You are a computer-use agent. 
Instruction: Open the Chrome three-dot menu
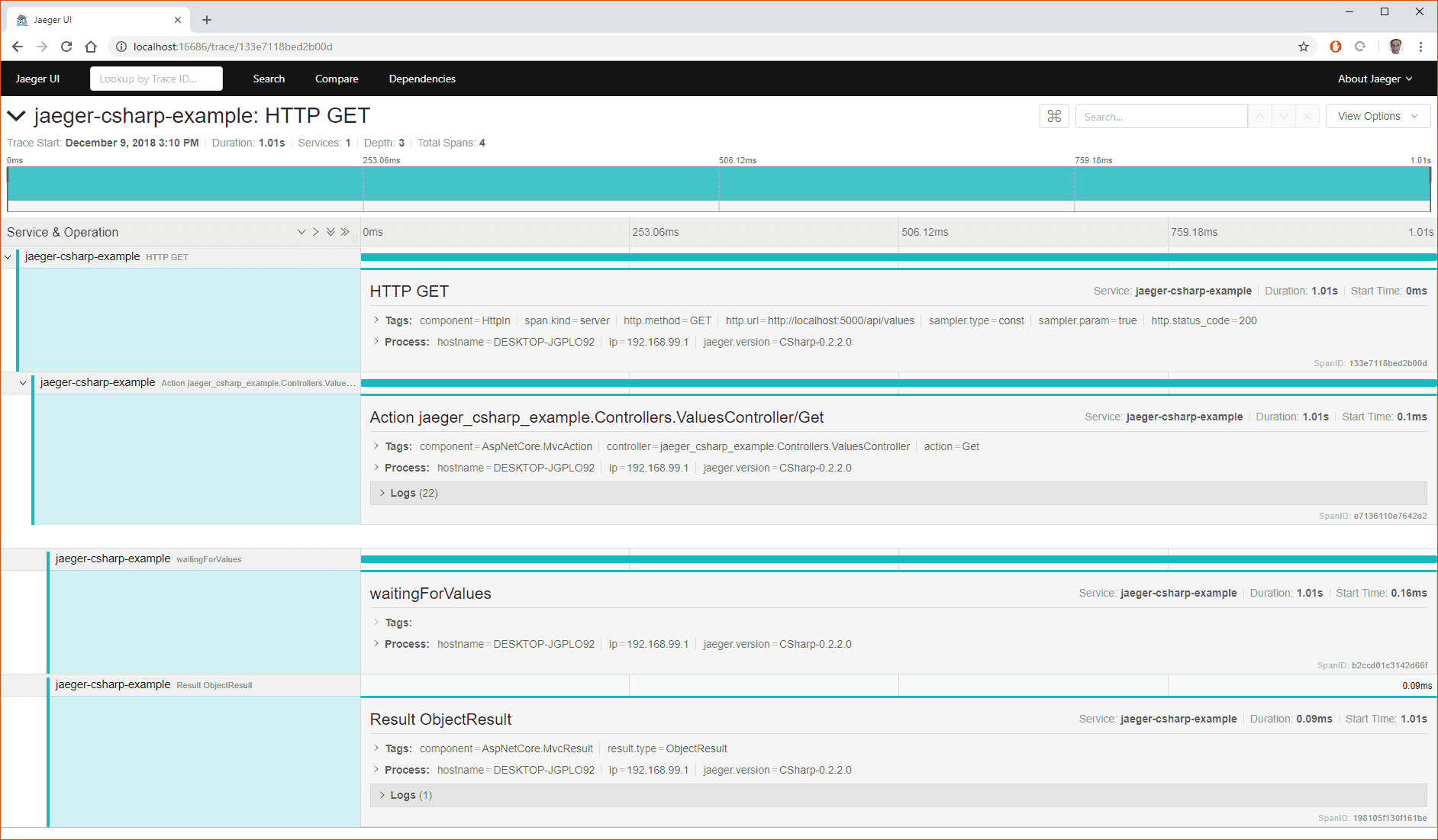pyautogui.click(x=1420, y=47)
